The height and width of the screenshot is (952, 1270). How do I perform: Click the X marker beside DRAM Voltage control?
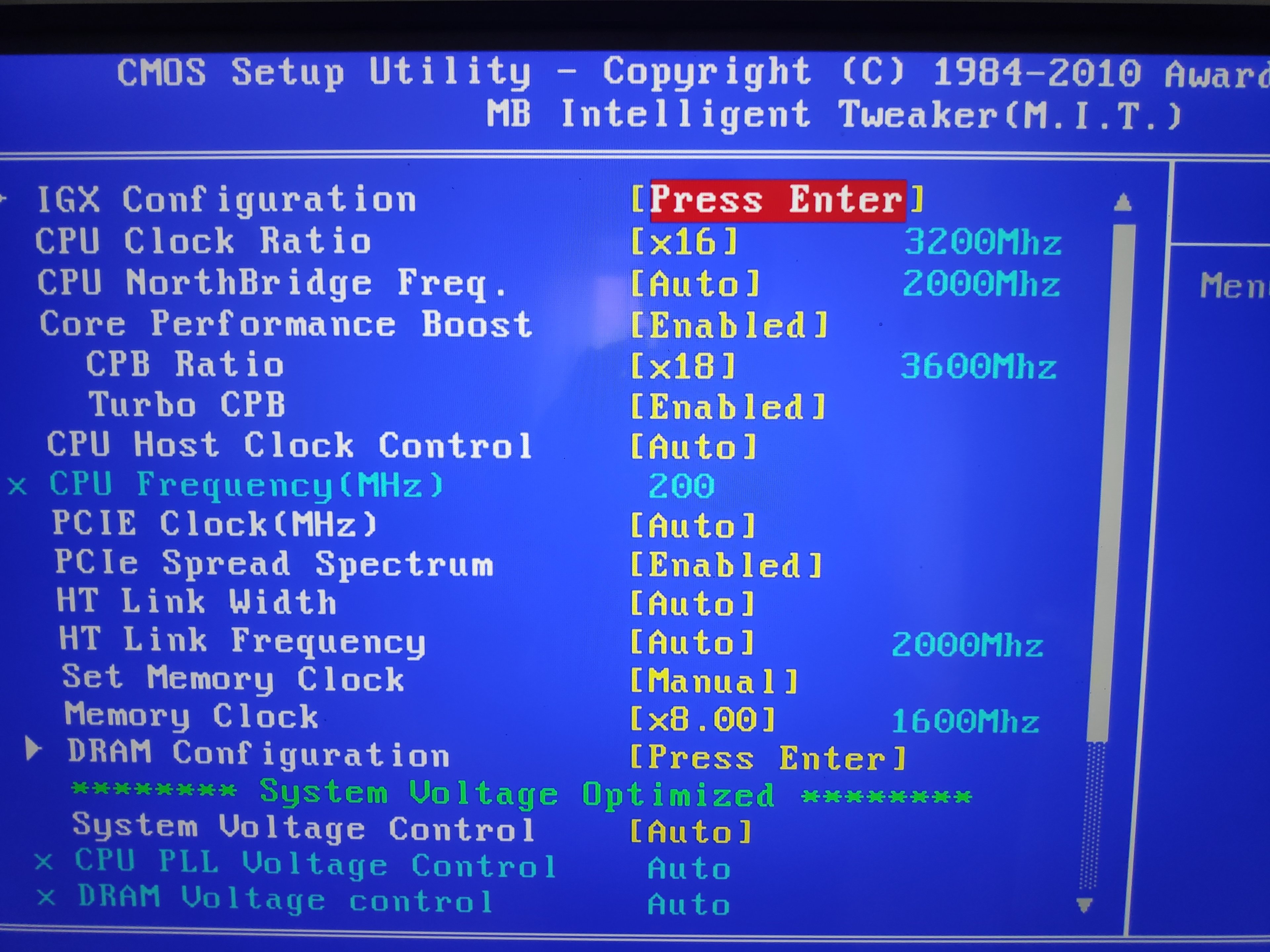tap(46, 897)
